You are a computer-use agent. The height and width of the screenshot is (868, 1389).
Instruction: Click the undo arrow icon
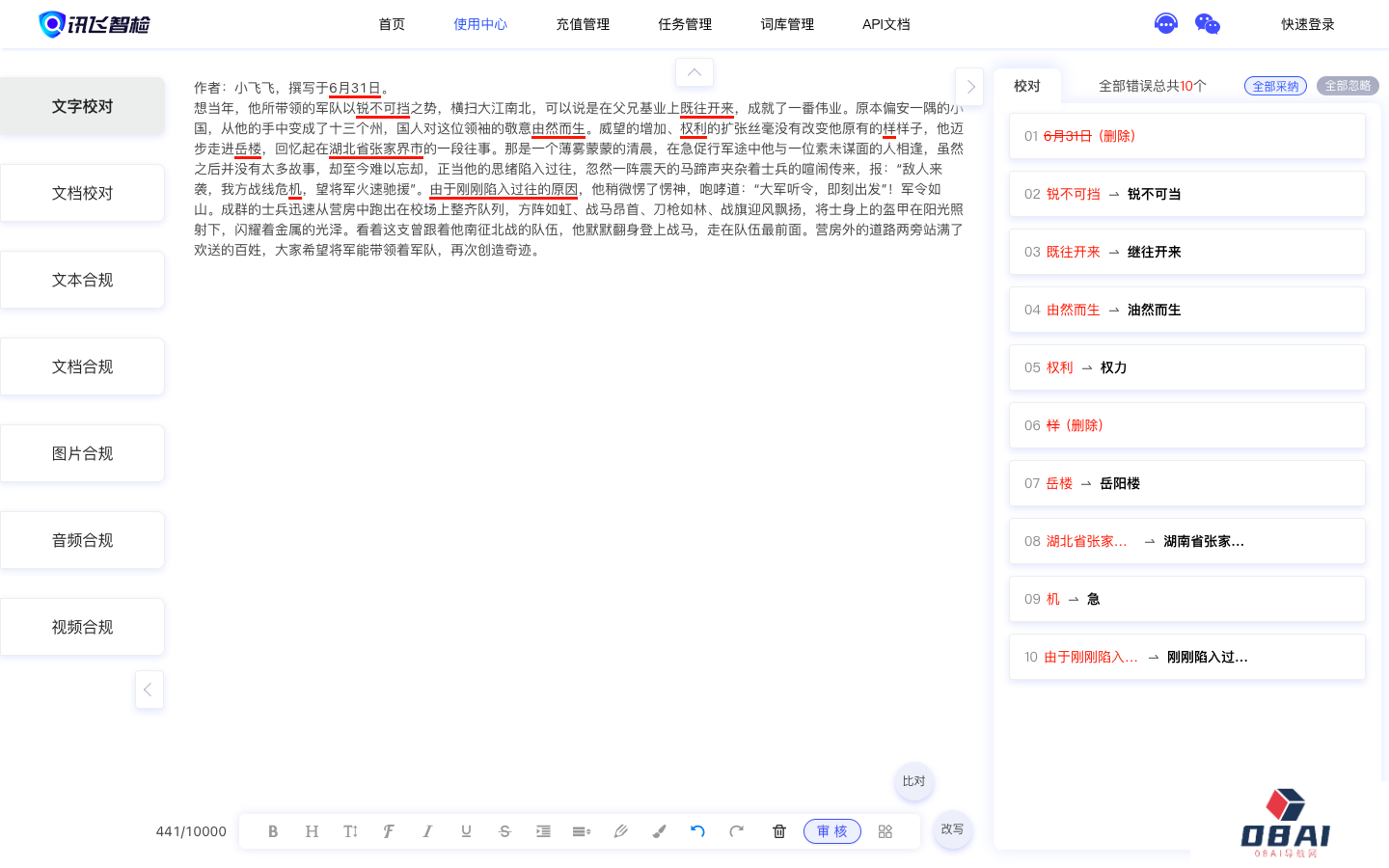[x=697, y=831]
